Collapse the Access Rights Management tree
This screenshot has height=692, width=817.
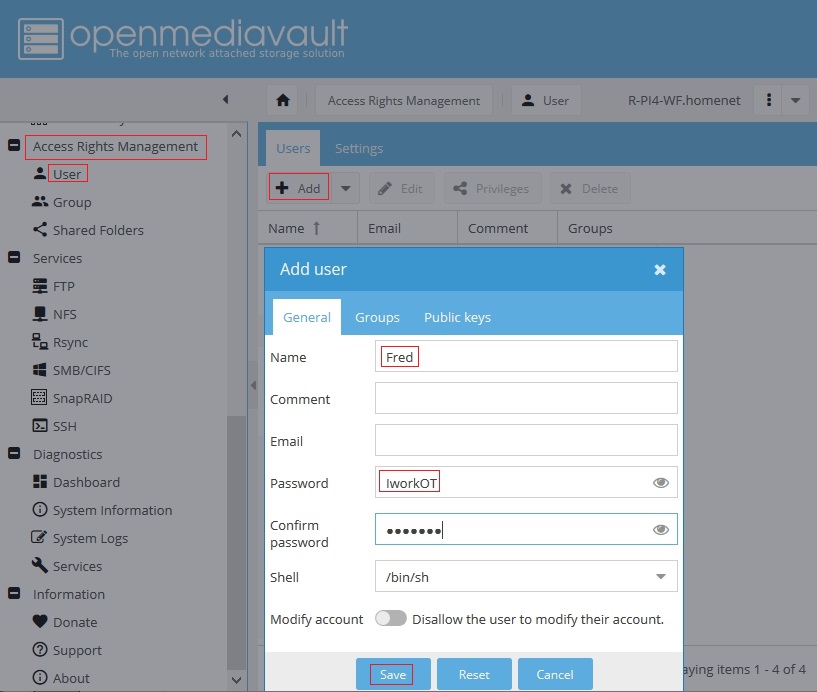[14, 146]
